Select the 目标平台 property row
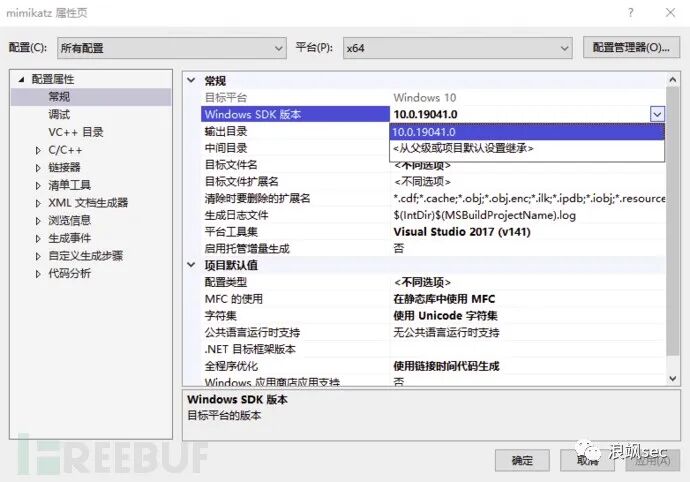The height and width of the screenshot is (482, 690). 433,97
